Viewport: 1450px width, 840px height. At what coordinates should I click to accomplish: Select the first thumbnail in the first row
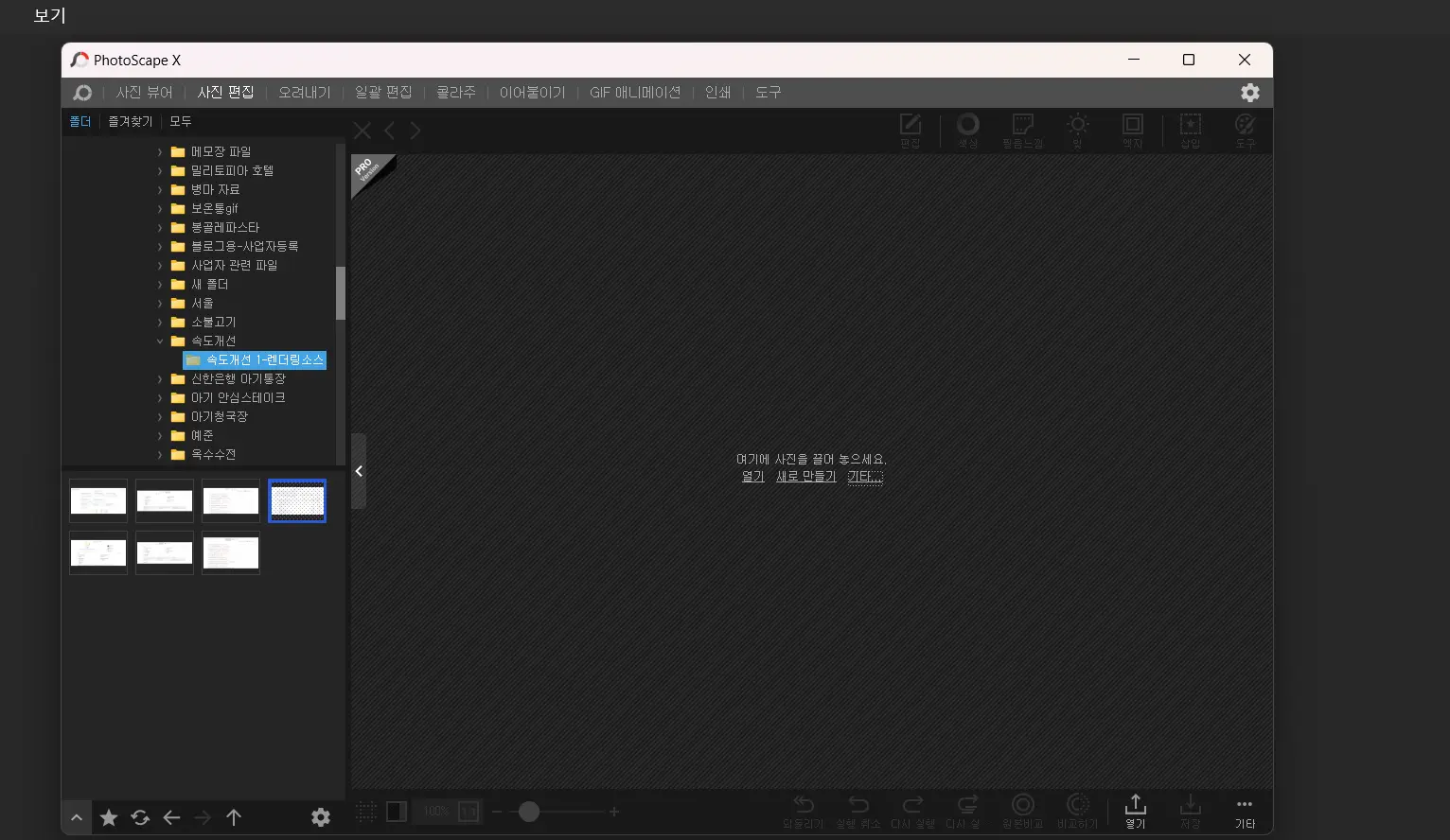click(98, 500)
